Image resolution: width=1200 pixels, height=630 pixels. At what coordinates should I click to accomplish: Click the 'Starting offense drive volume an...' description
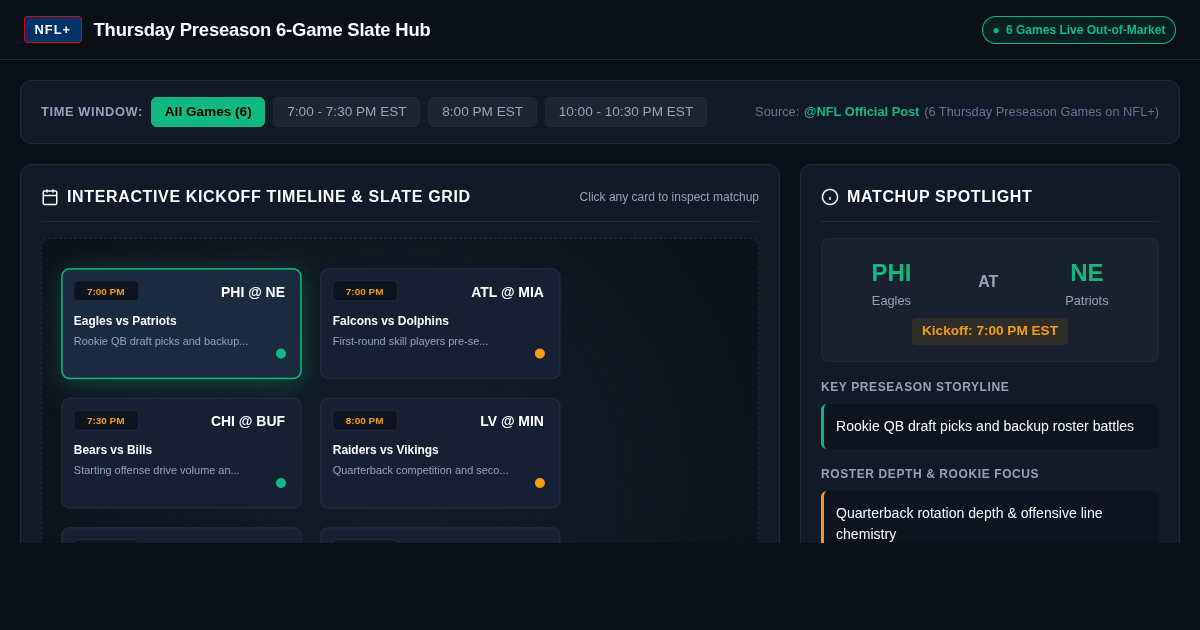[x=157, y=470]
